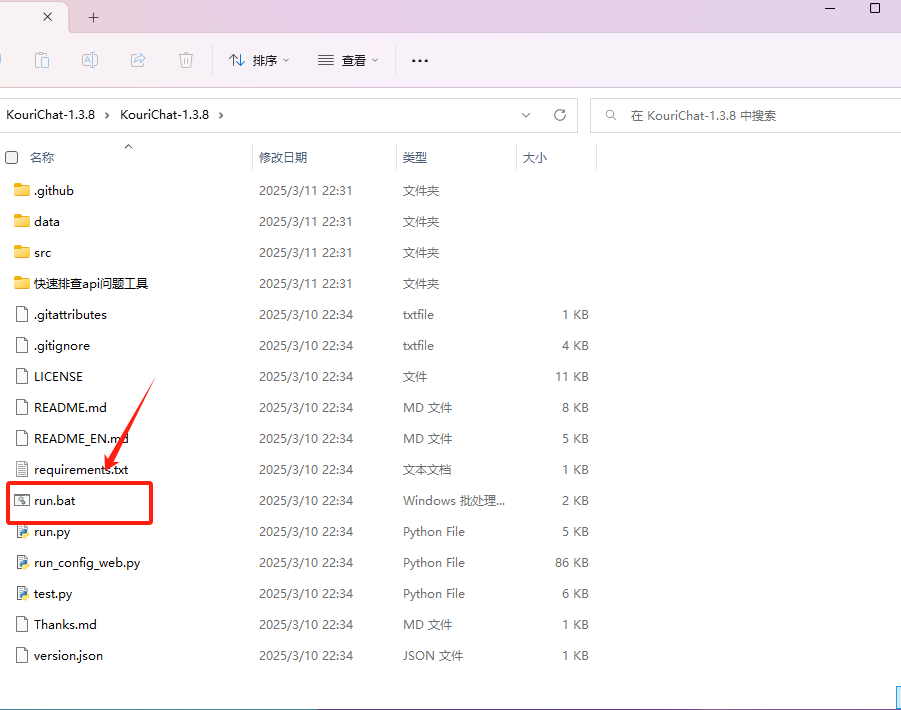Click the search magnifier in the search box

coord(611,115)
